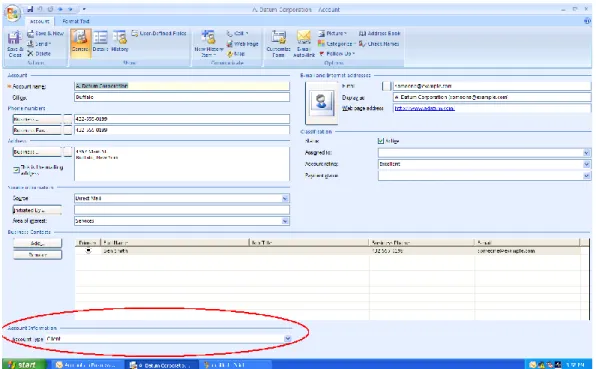Open the small arrow beside Business Fax button
Viewport: 596px width, 369px height.
(68, 130)
